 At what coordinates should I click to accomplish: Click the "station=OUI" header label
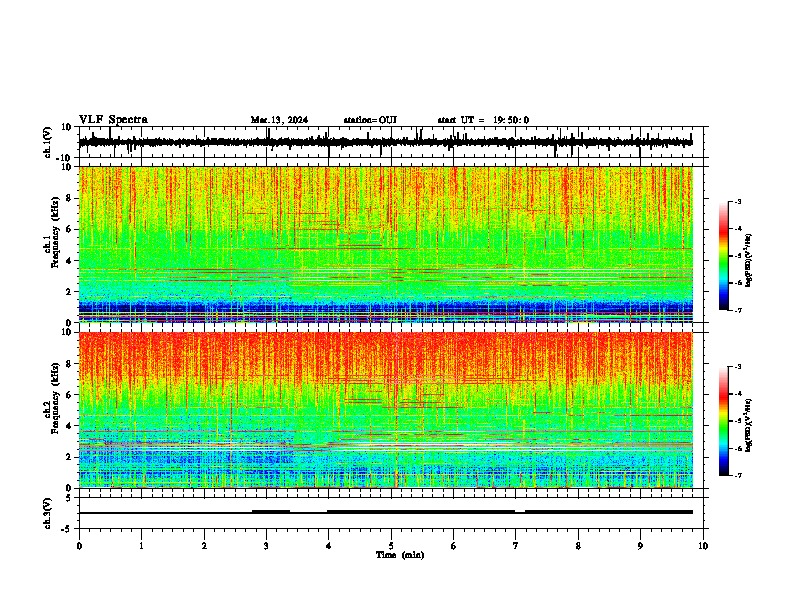click(x=370, y=120)
